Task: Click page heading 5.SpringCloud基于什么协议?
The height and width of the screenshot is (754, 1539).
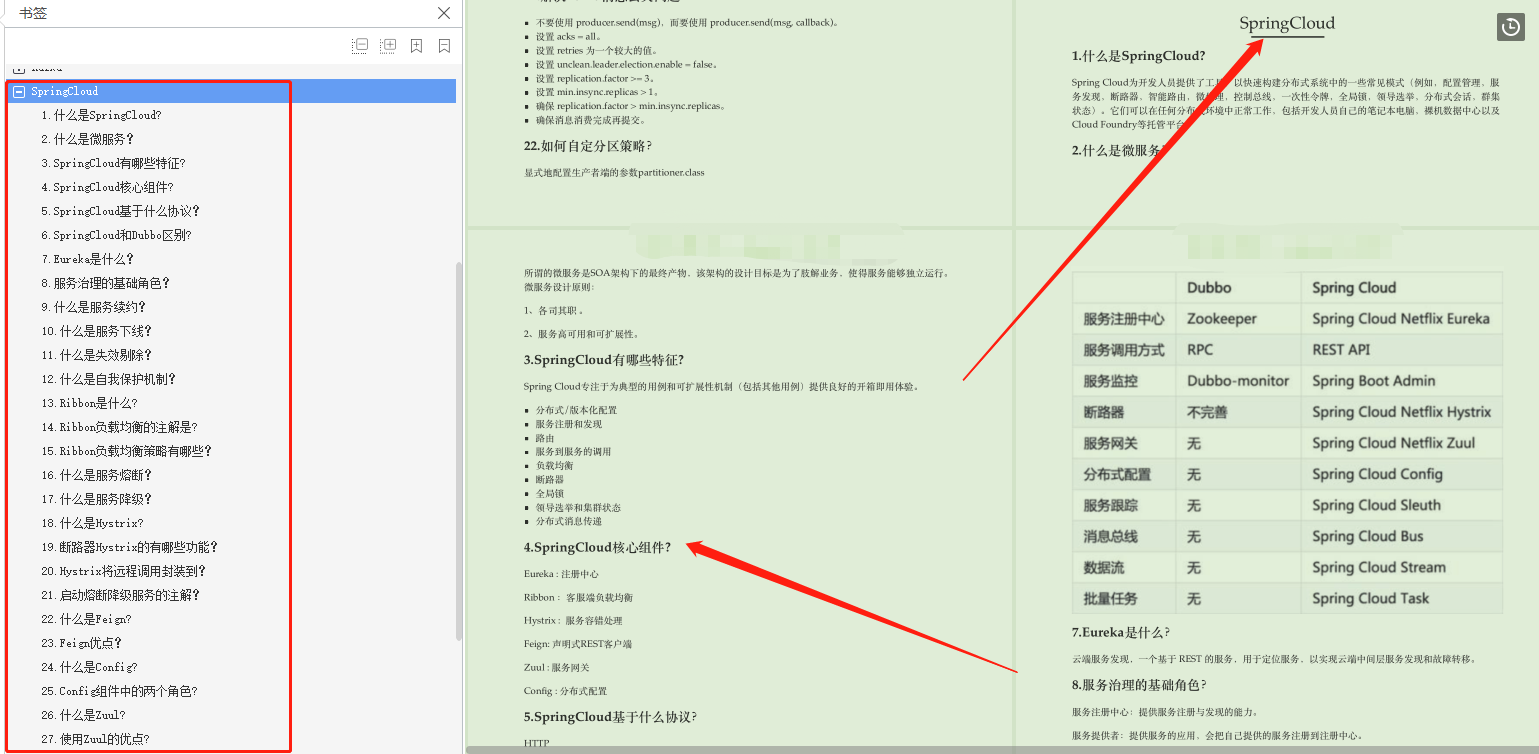Action: click(x=610, y=717)
